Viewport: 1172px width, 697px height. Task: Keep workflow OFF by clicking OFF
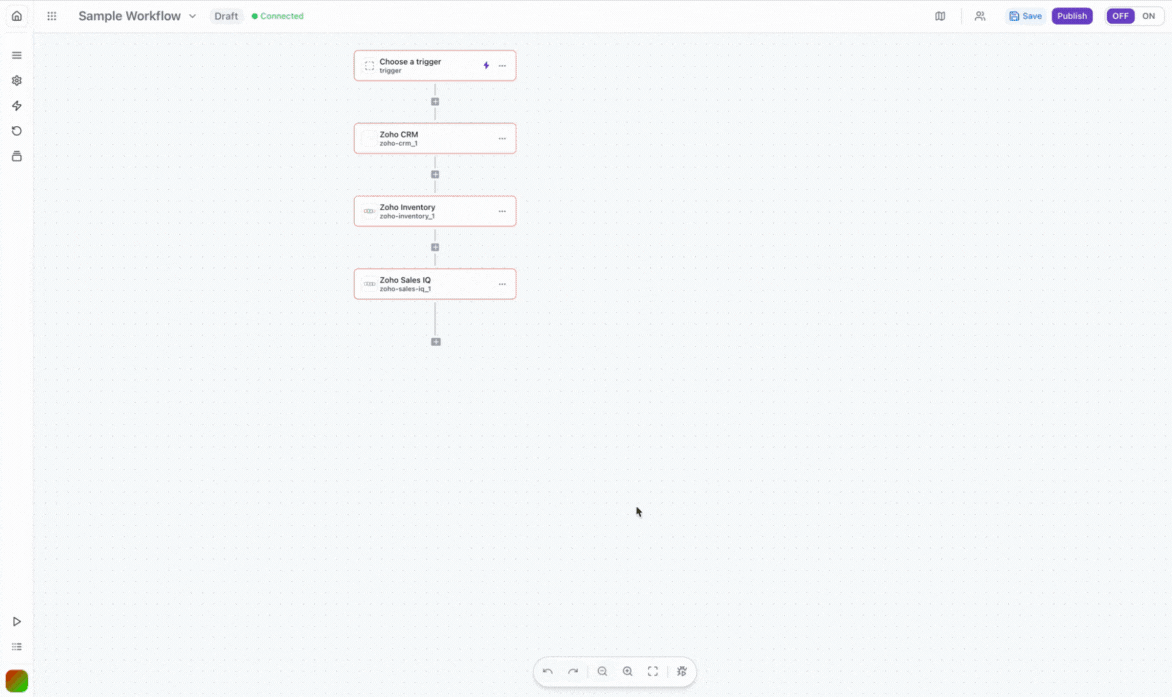1119,15
